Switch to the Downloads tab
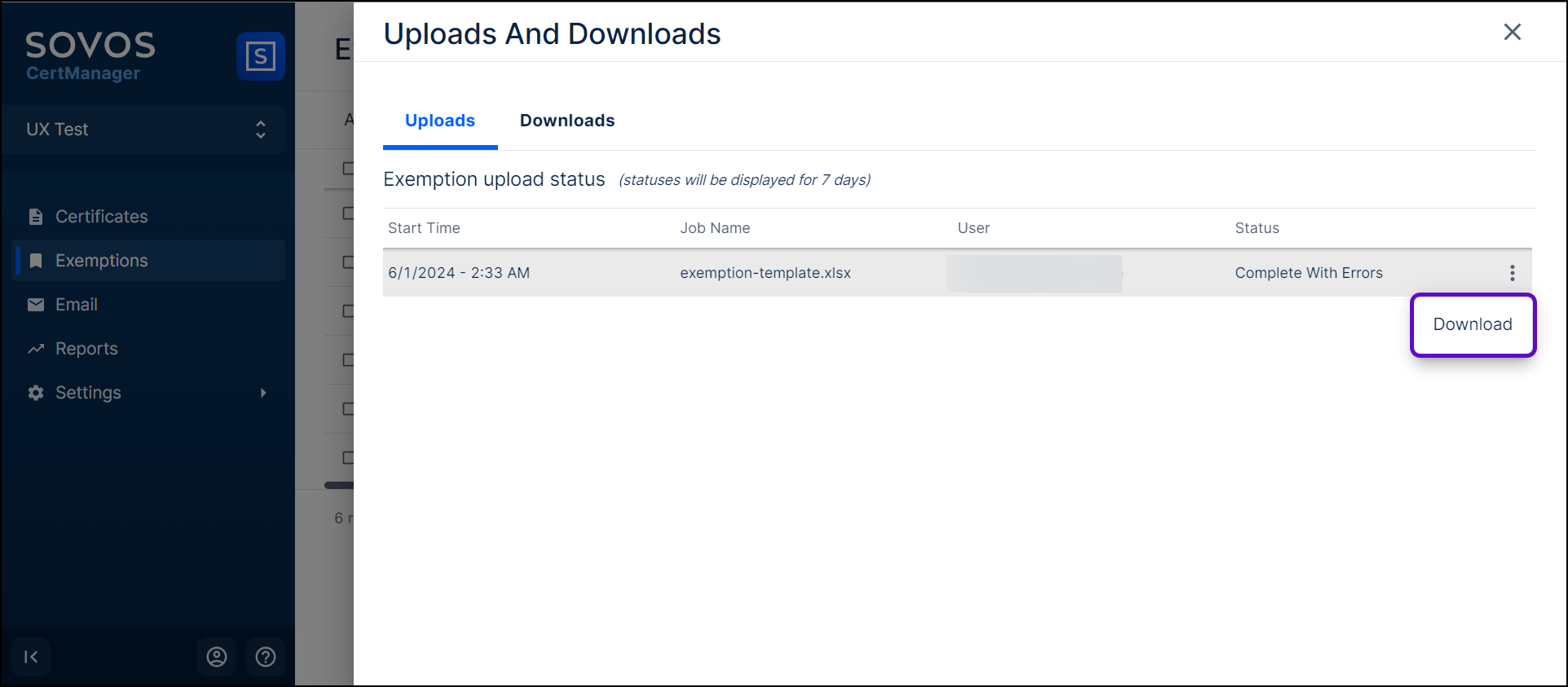 pos(567,121)
